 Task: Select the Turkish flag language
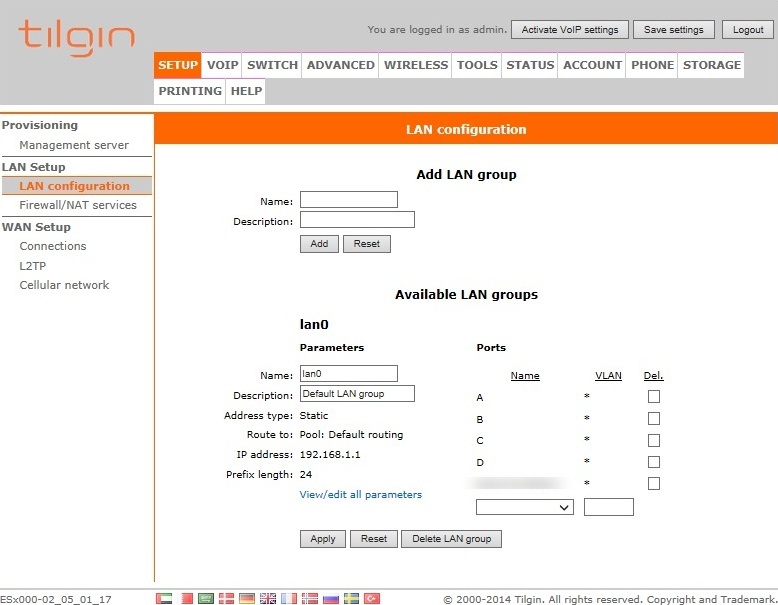372,599
